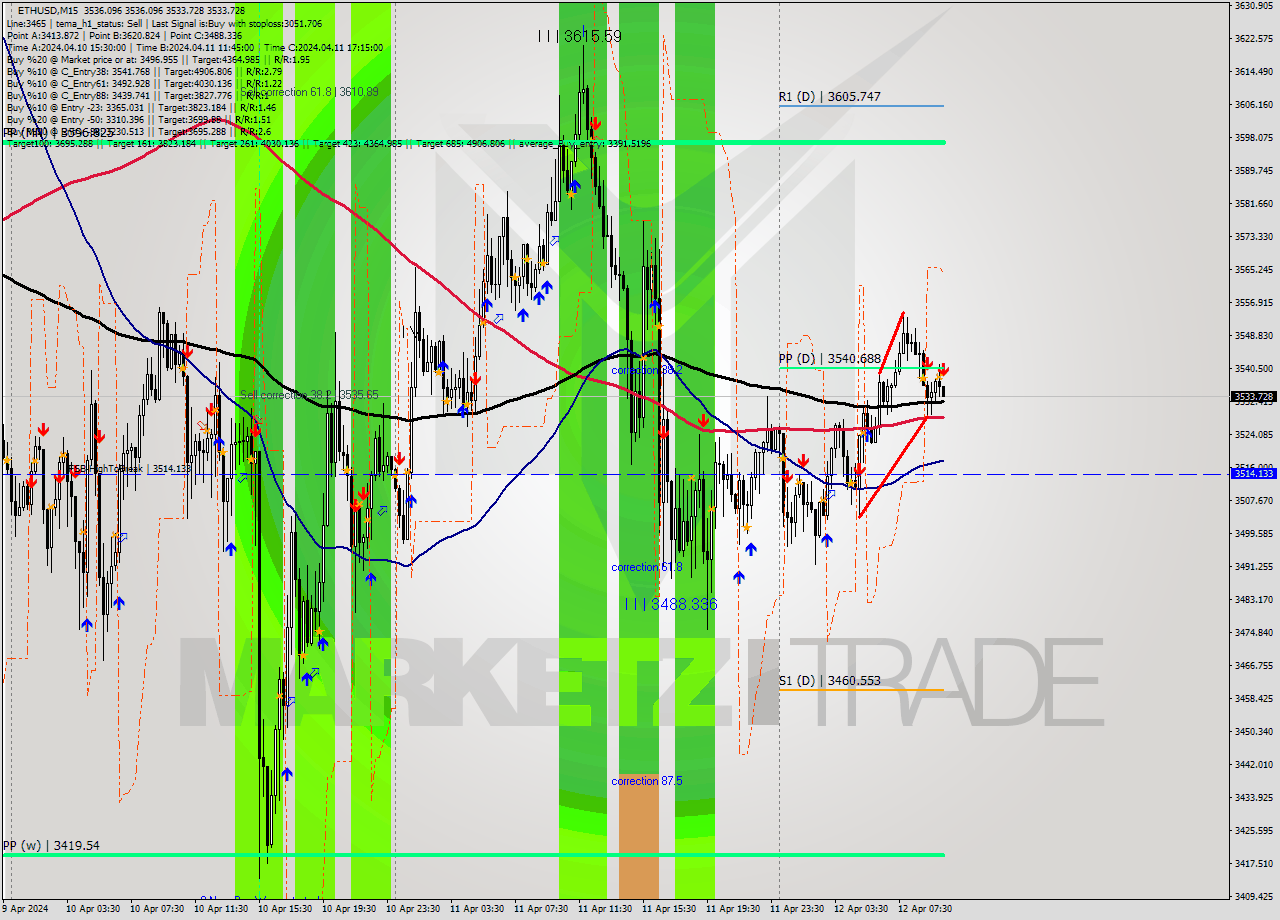The height and width of the screenshot is (920, 1280).
Task: Click Sell correction 61.8 | 3610.89 label
Action: coord(309,92)
